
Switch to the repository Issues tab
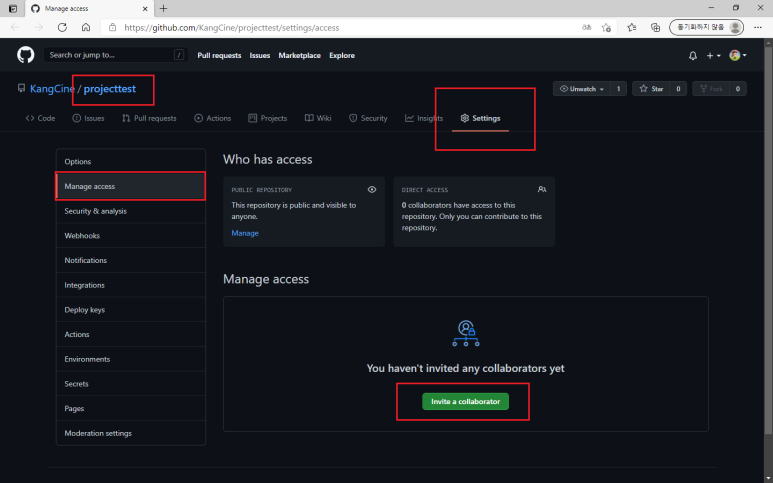pos(88,118)
